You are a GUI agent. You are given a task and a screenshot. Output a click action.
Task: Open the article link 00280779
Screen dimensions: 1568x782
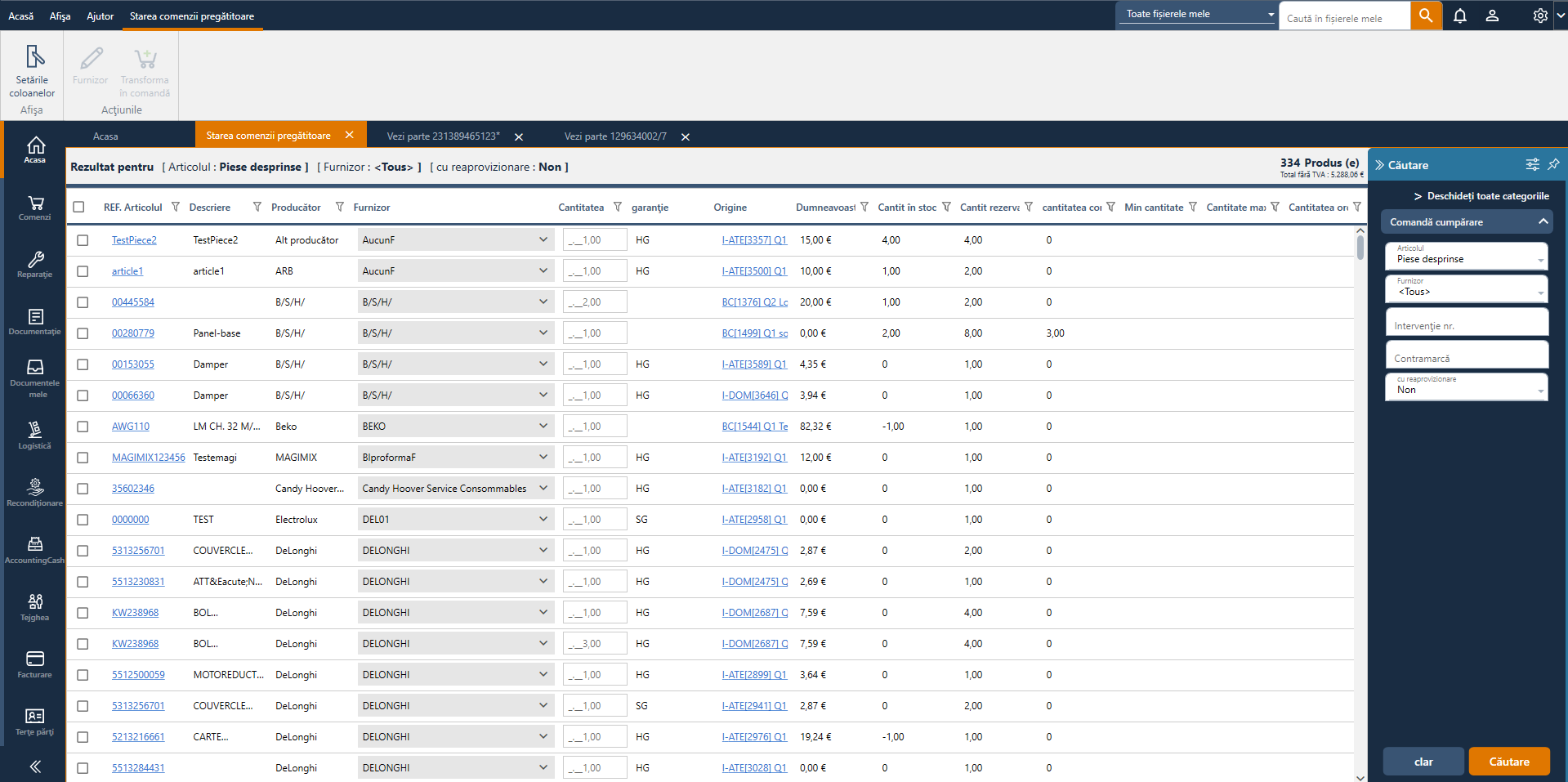[x=133, y=333]
